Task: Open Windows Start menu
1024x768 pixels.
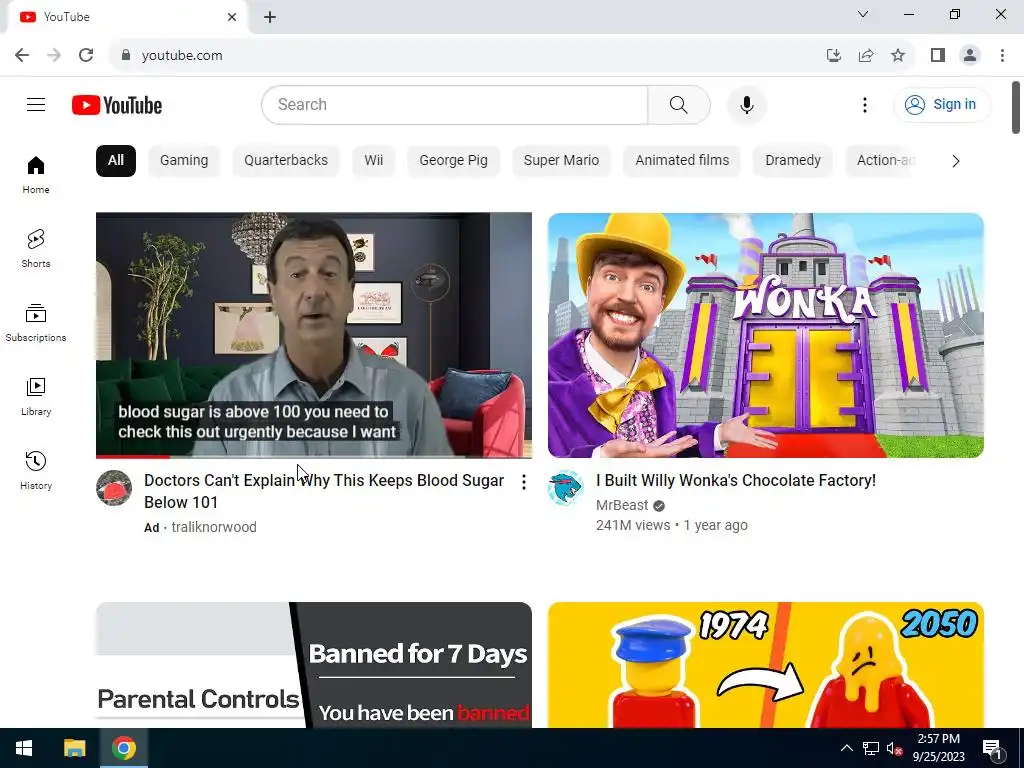Action: pos(24,748)
